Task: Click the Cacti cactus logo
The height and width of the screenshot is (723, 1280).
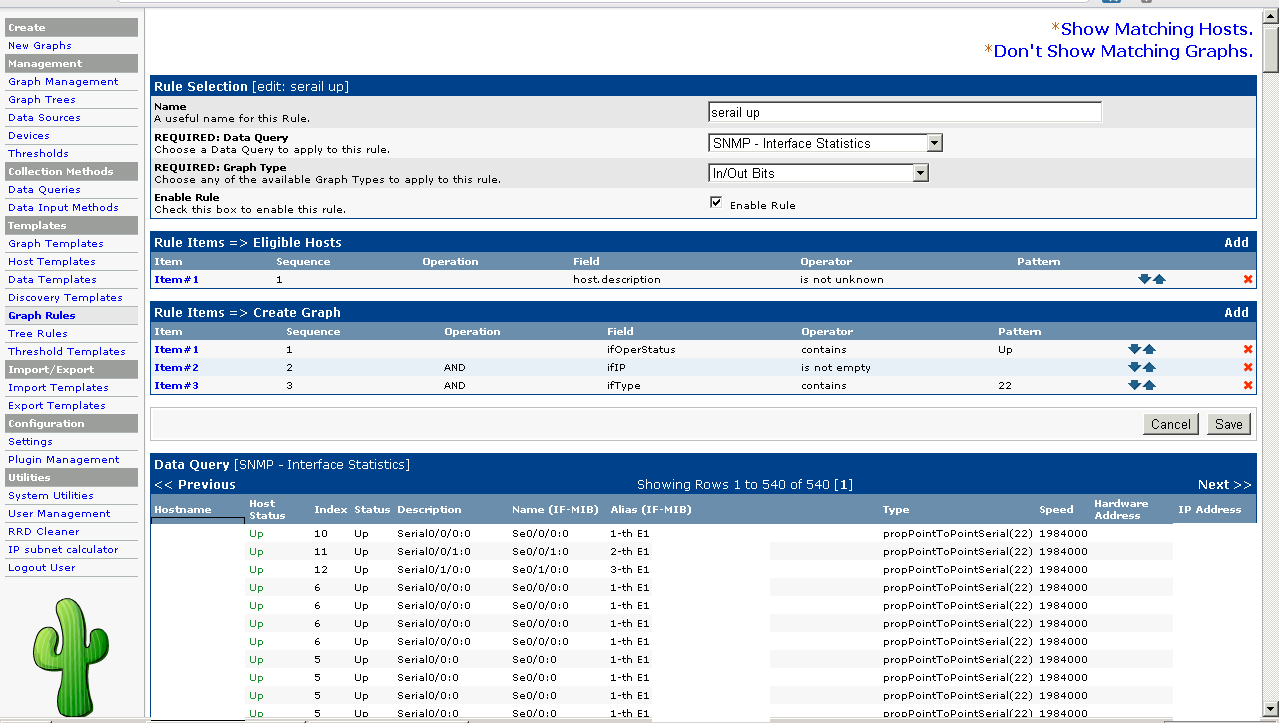Action: 70,656
